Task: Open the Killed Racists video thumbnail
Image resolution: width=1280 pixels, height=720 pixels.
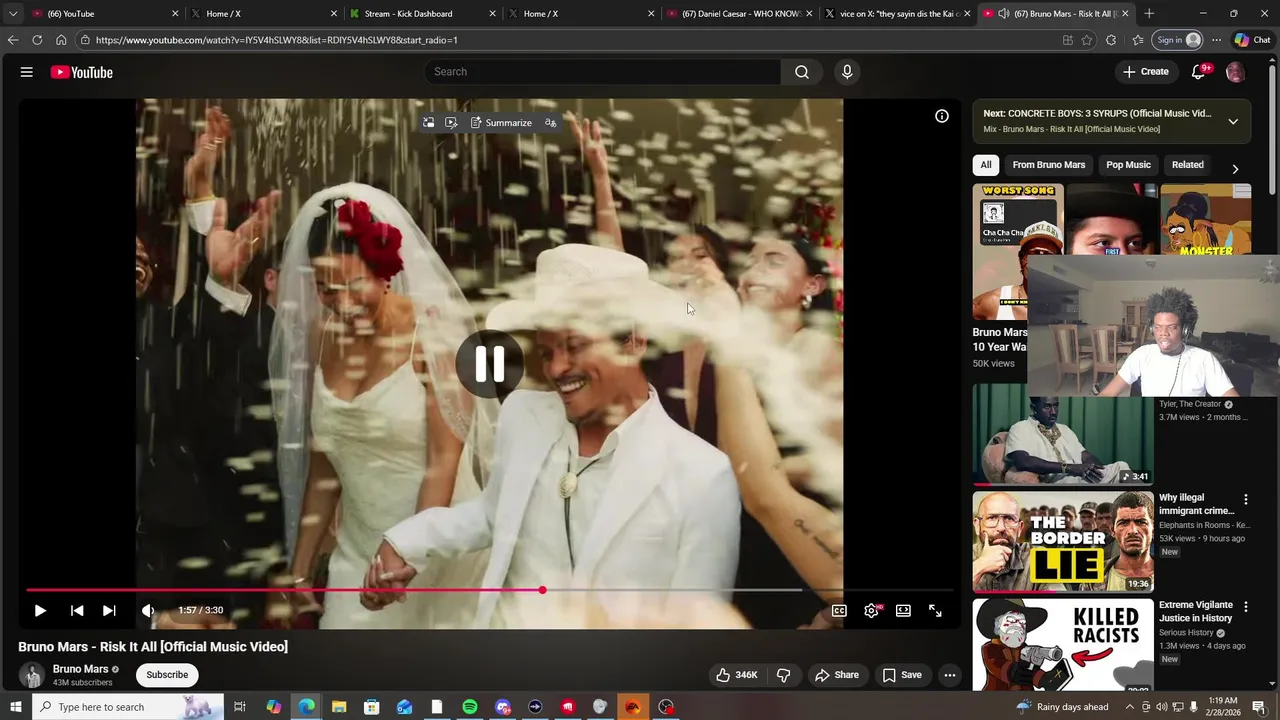Action: pos(1063,645)
